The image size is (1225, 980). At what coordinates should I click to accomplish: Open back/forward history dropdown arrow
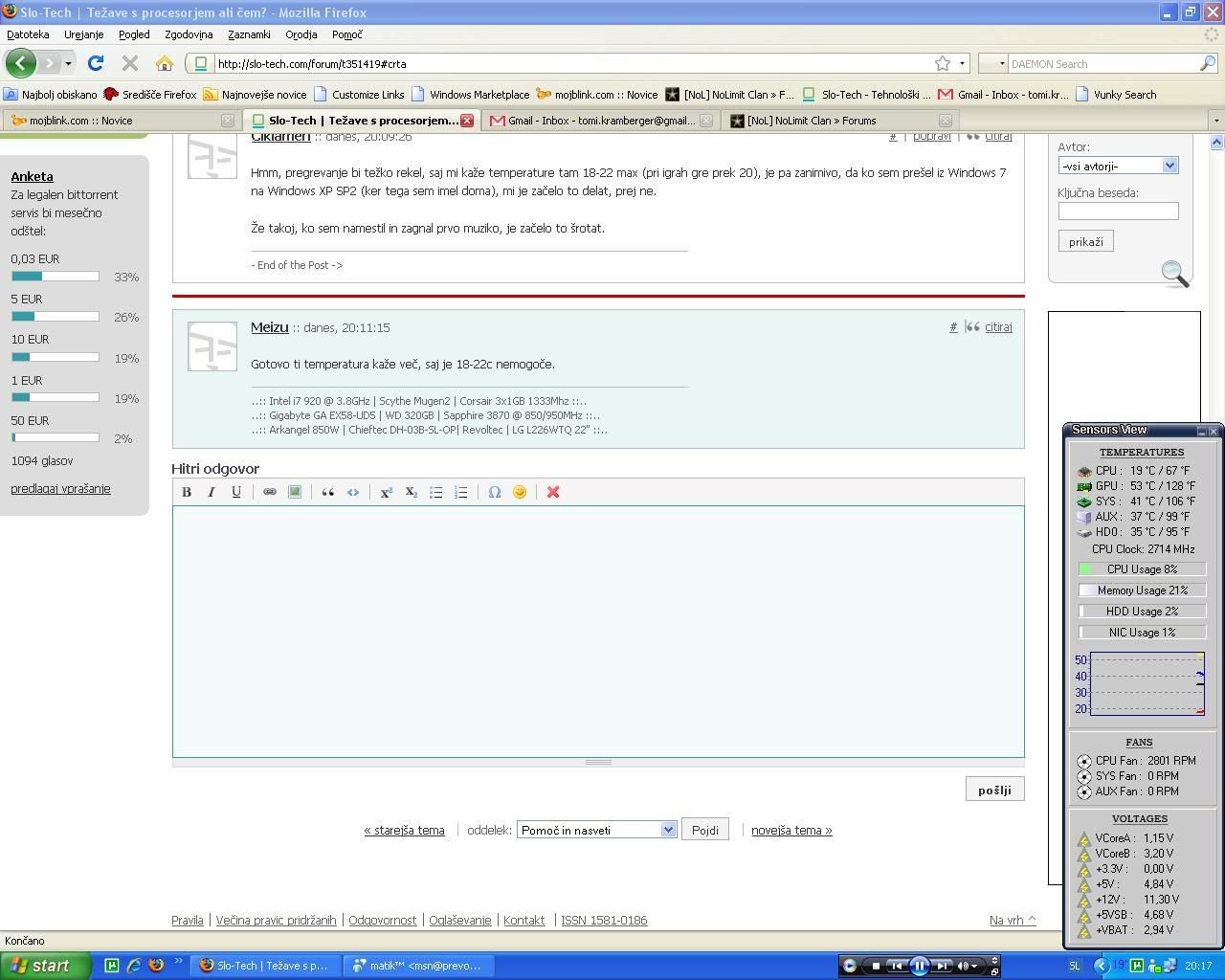68,64
